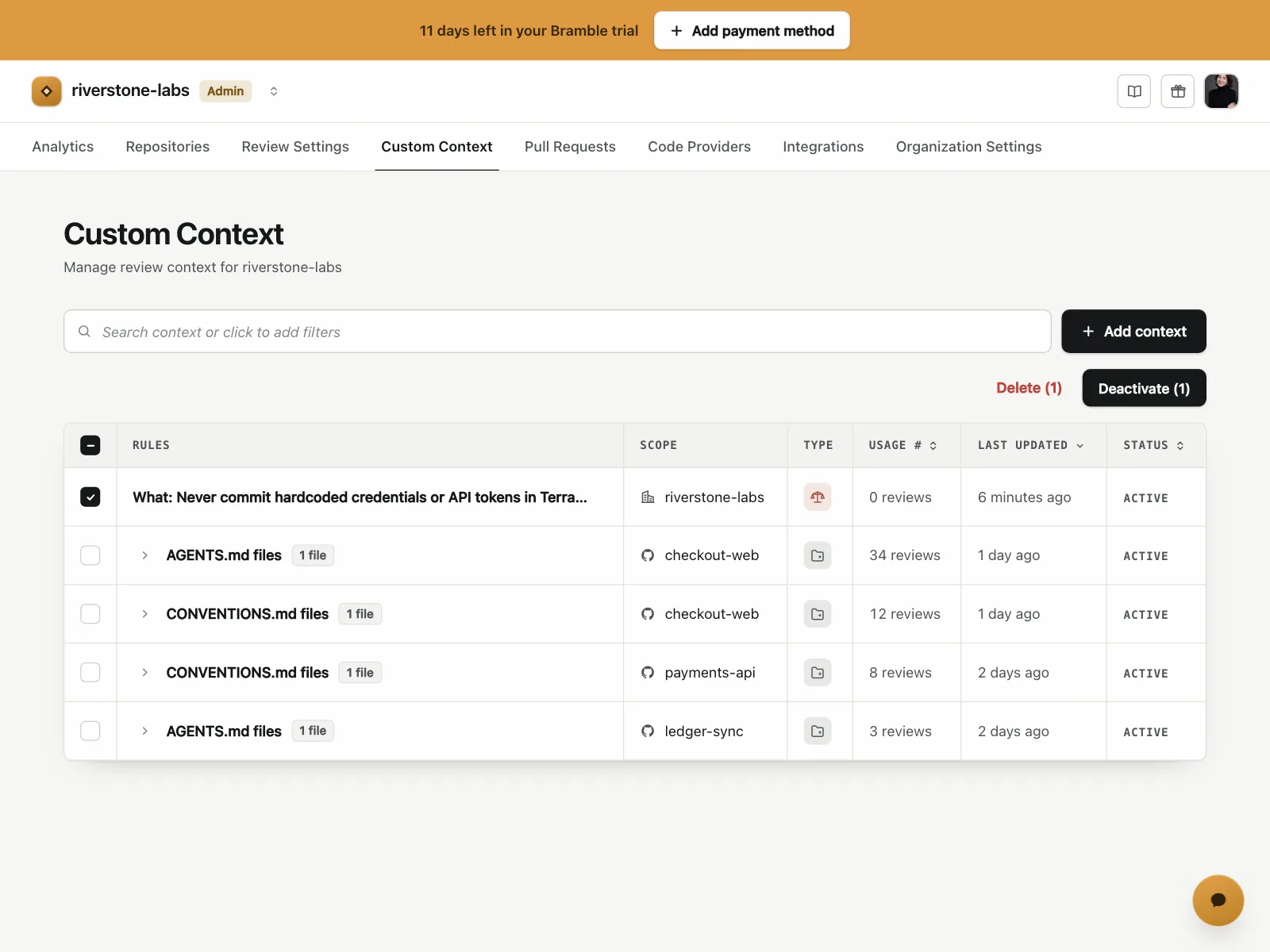Viewport: 1270px width, 952px height.
Task: Switch to the Review Settings tab
Action: point(295,147)
